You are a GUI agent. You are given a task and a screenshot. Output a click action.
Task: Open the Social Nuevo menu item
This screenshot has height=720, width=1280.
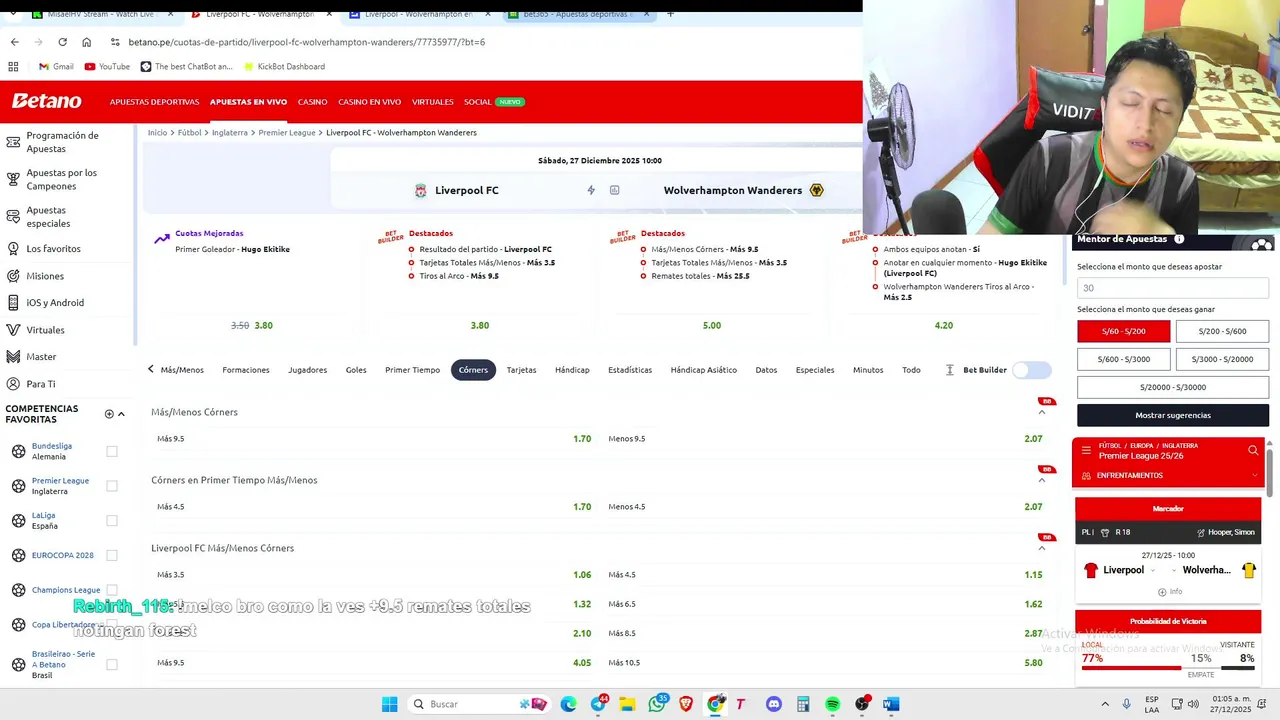click(493, 102)
